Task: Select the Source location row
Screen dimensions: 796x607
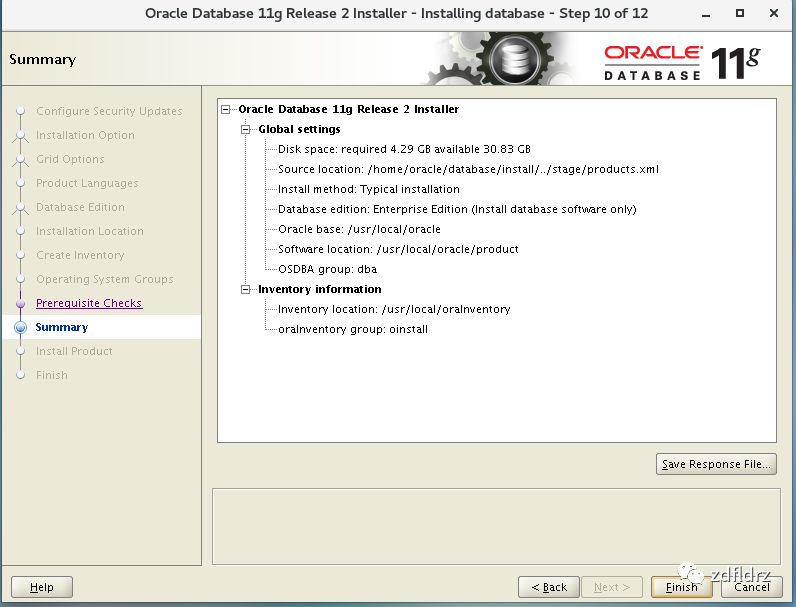Action: click(468, 169)
